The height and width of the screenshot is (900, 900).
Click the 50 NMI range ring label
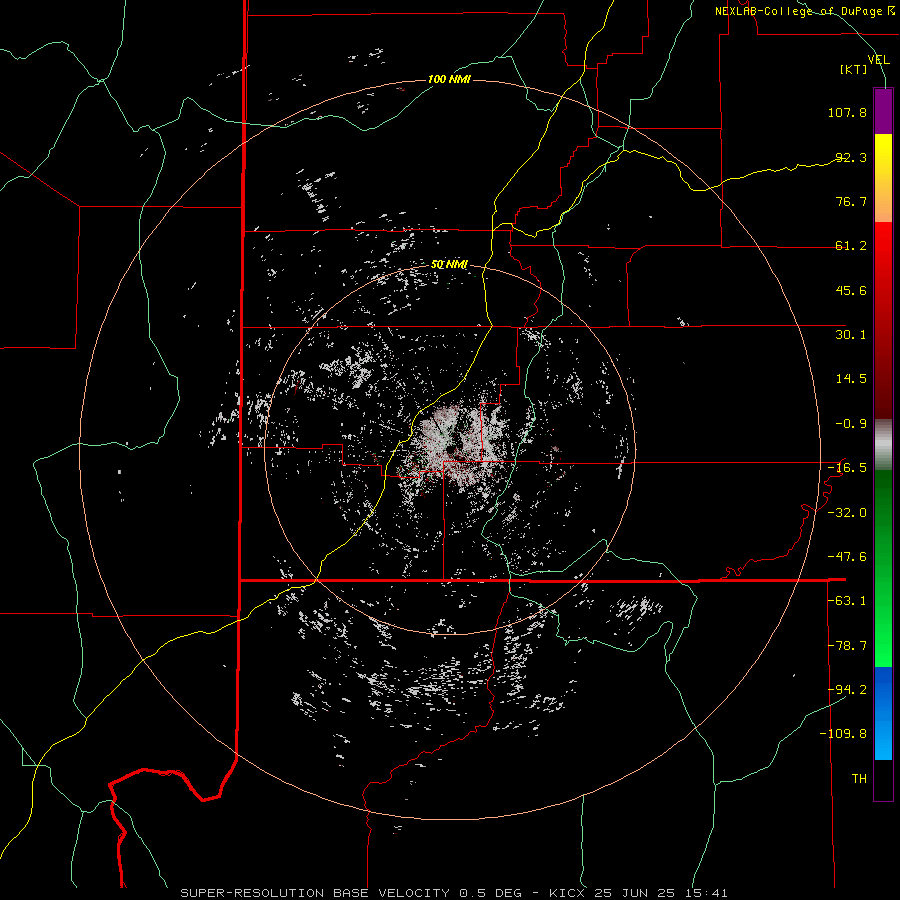[449, 265]
